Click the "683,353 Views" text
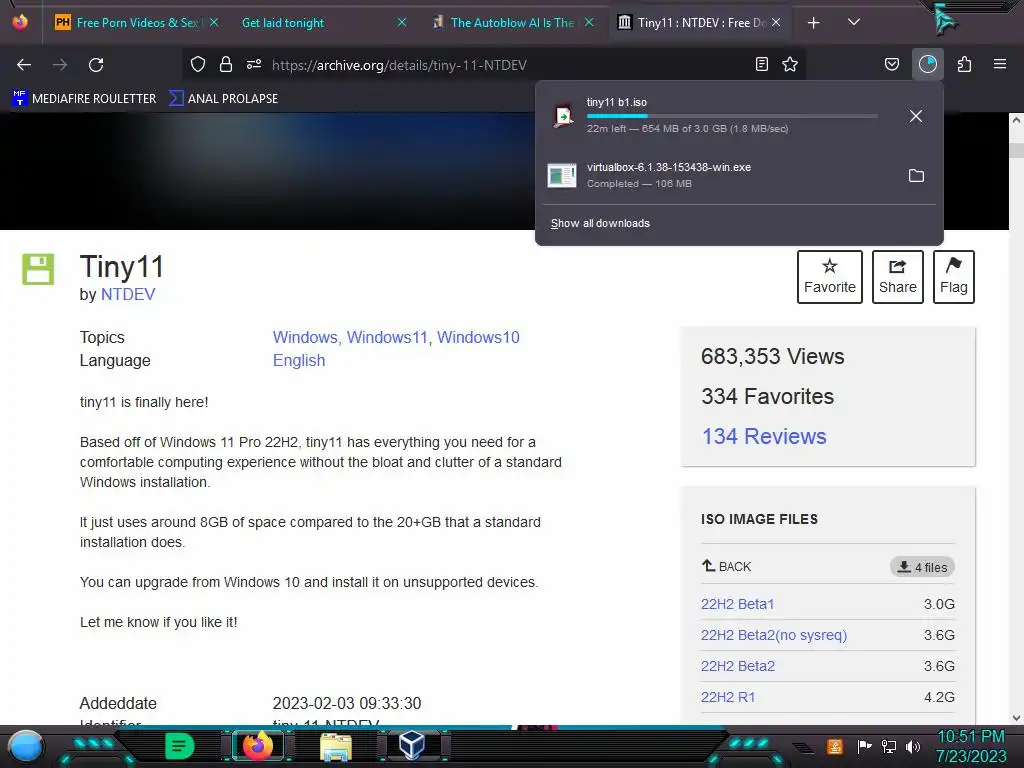1024x768 pixels. pos(773,357)
